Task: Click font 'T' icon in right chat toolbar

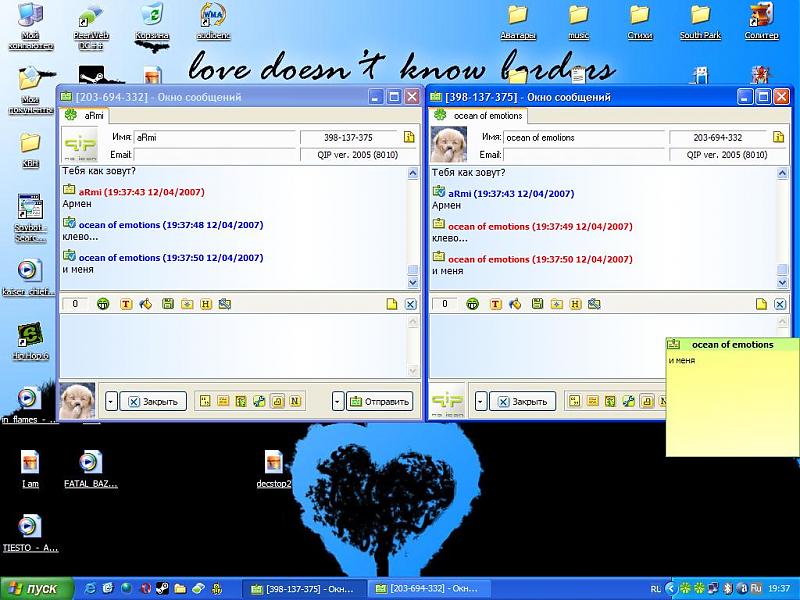Action: click(x=496, y=304)
